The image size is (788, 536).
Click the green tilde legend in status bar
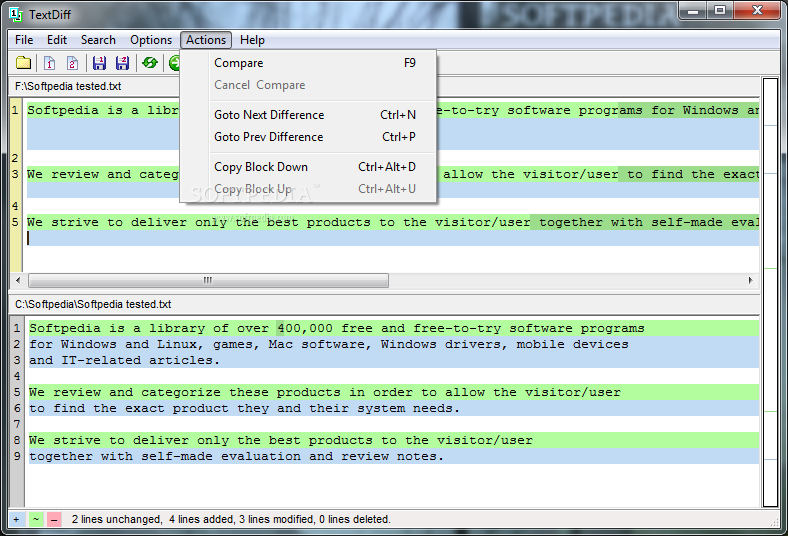pyautogui.click(x=36, y=519)
